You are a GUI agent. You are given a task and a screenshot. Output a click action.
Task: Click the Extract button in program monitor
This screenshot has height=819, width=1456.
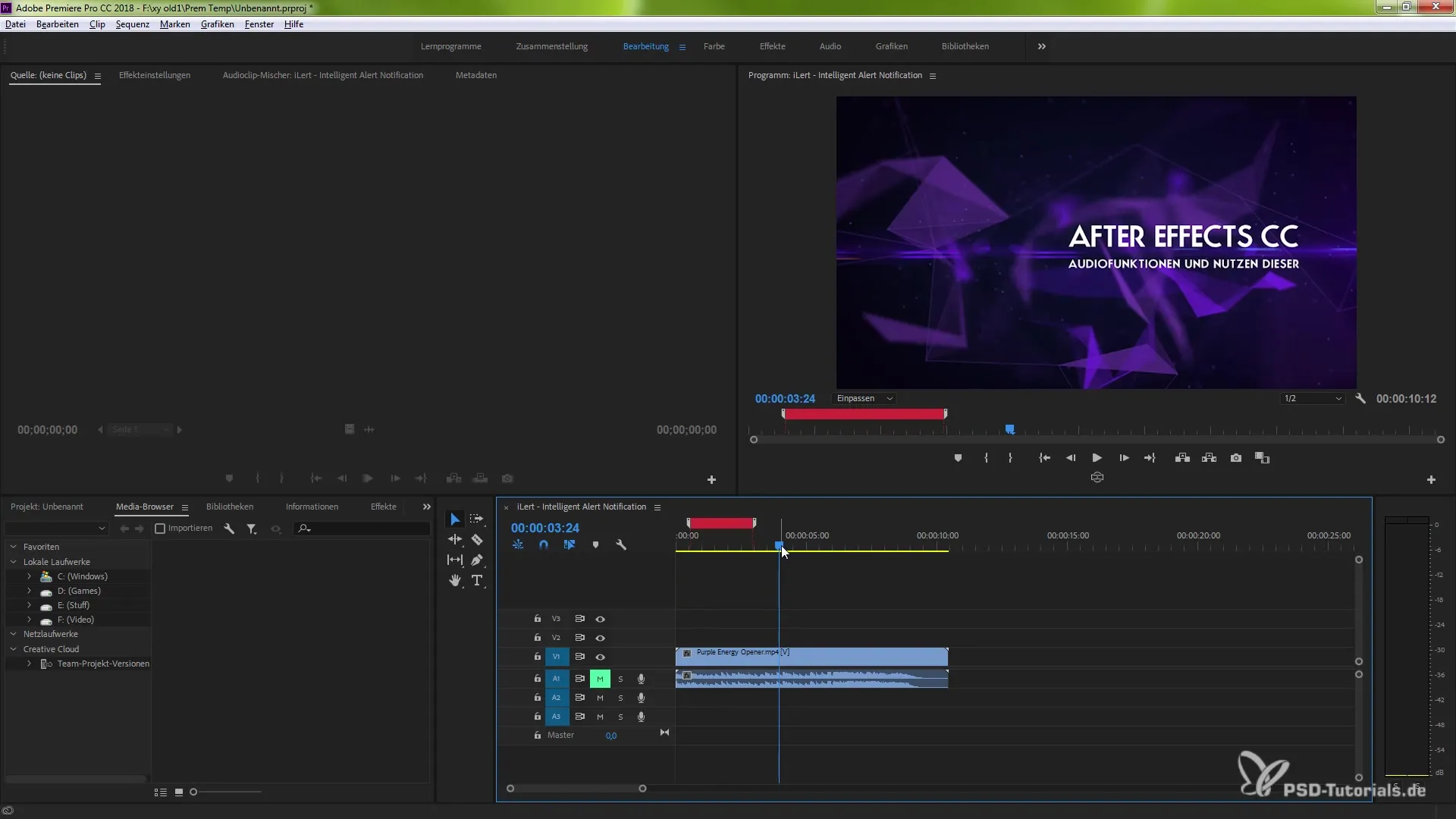coord(1210,458)
